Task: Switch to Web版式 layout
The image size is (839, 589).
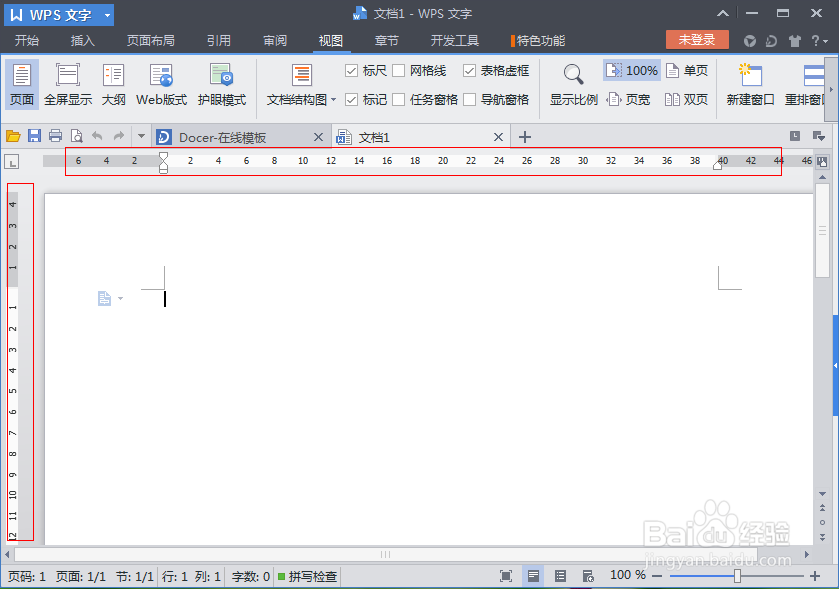Action: [161, 84]
